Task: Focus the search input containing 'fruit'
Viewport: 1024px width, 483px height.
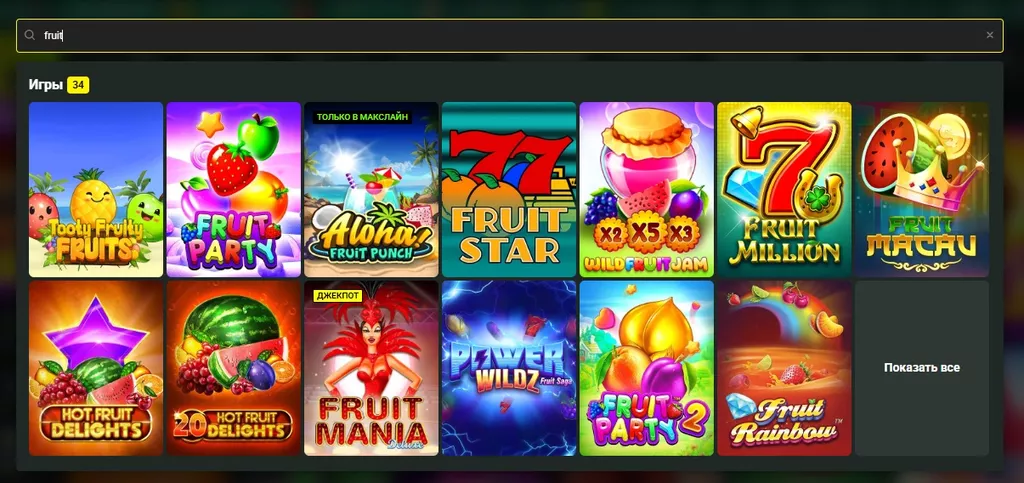Action: click(x=511, y=35)
